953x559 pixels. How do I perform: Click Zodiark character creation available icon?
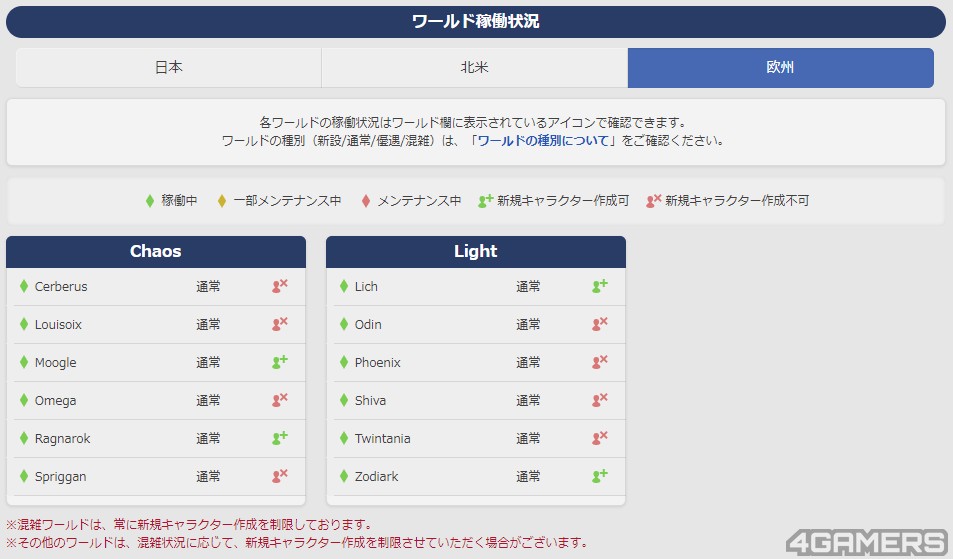tap(600, 476)
